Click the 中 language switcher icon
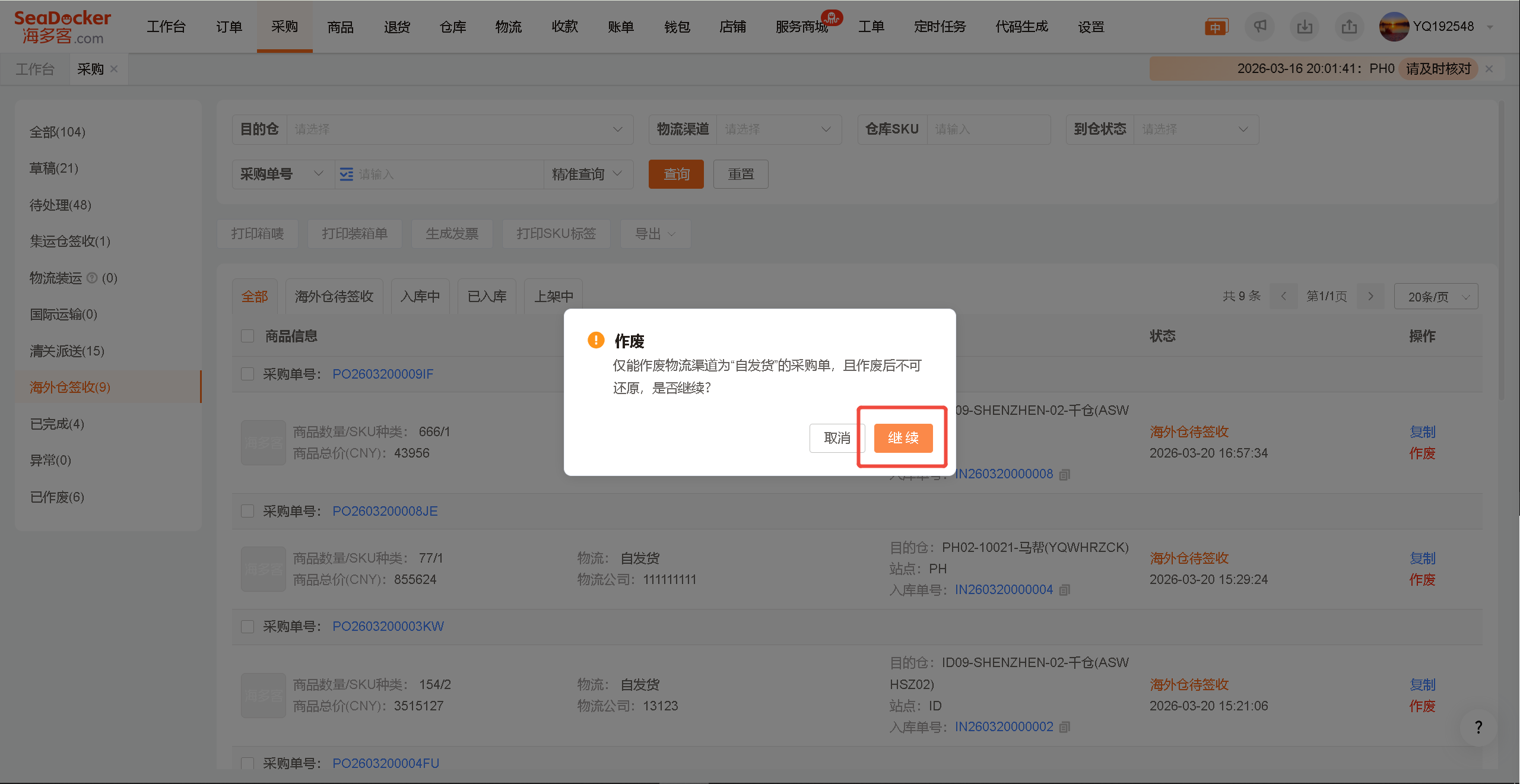 1216,26
